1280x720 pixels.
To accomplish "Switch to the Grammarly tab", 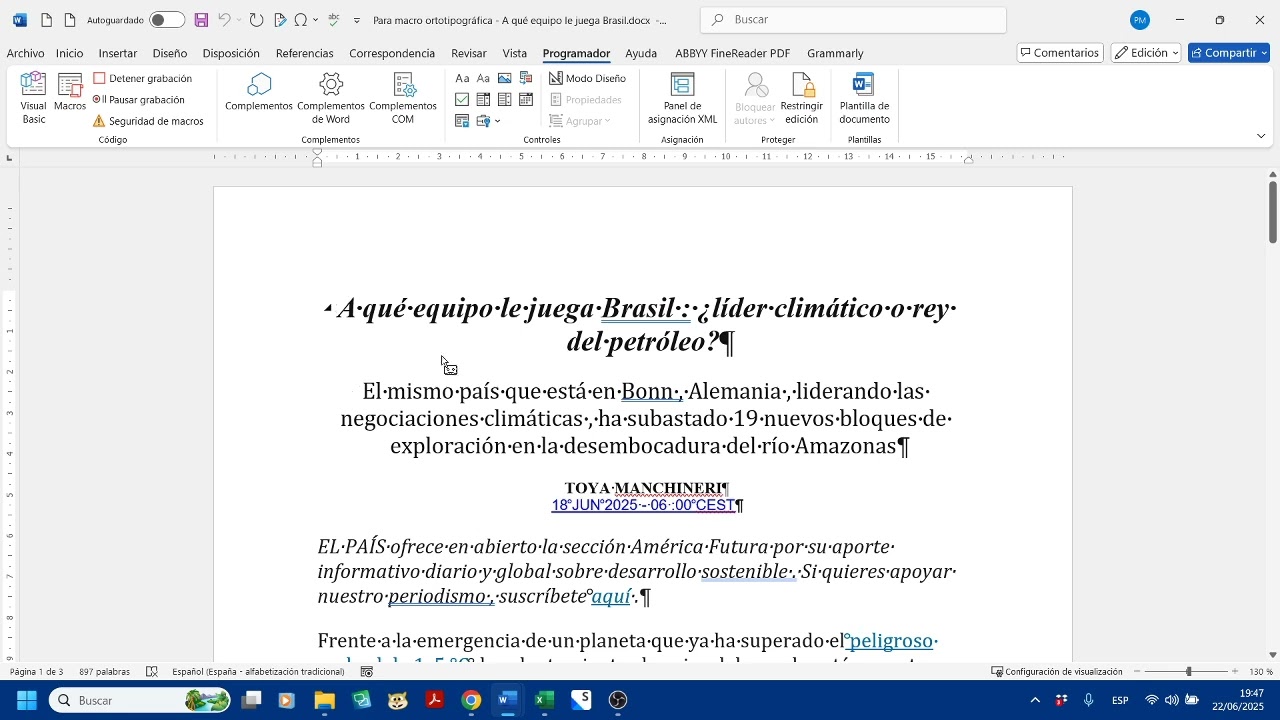I will coord(835,53).
